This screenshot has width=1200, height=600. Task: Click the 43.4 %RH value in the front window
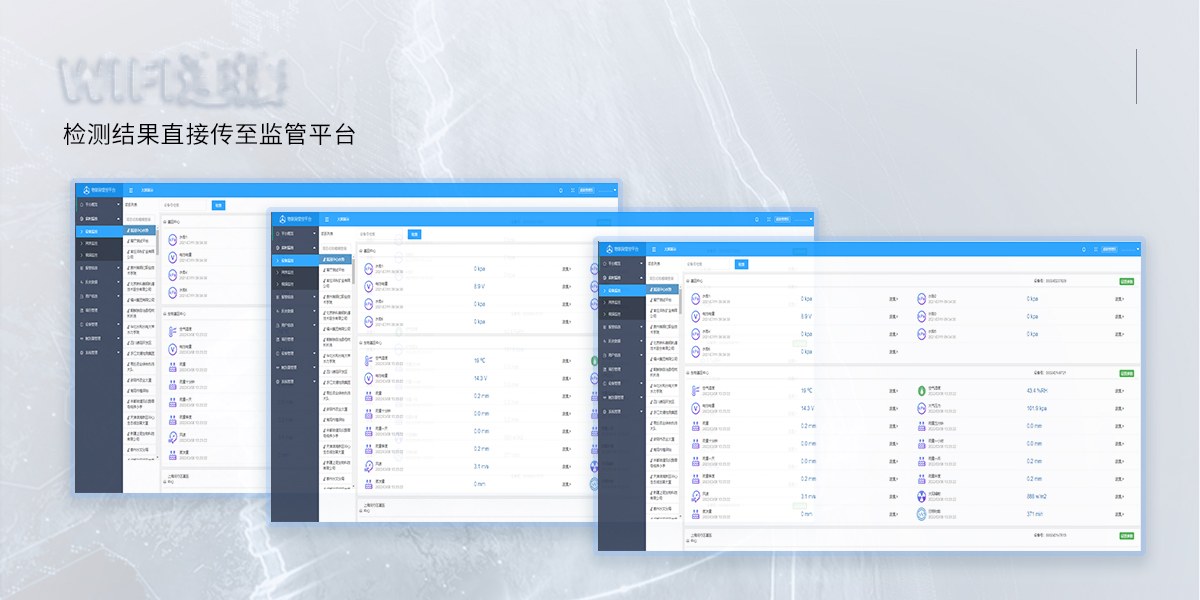tap(1037, 391)
